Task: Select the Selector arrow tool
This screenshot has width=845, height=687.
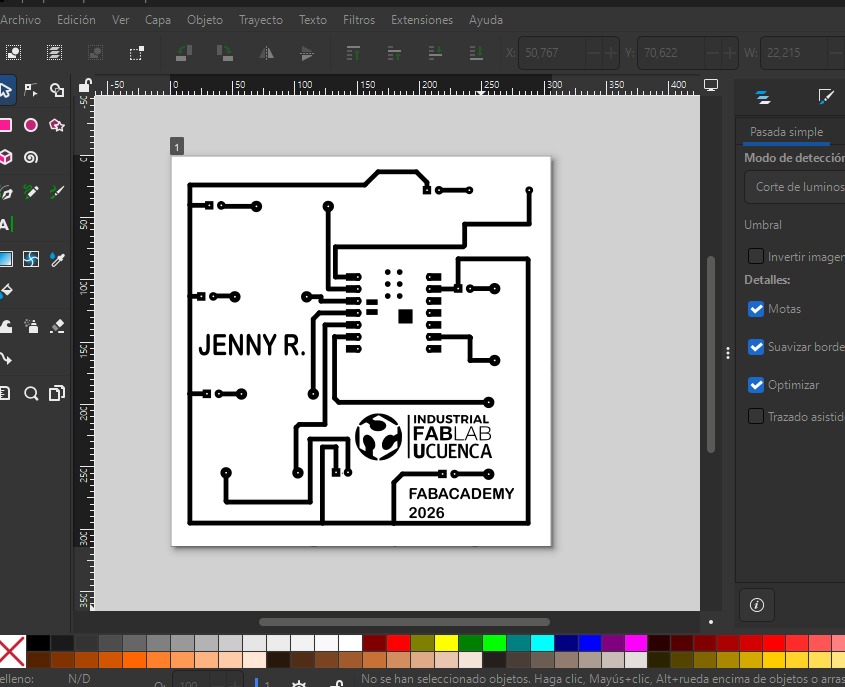Action: (5, 89)
